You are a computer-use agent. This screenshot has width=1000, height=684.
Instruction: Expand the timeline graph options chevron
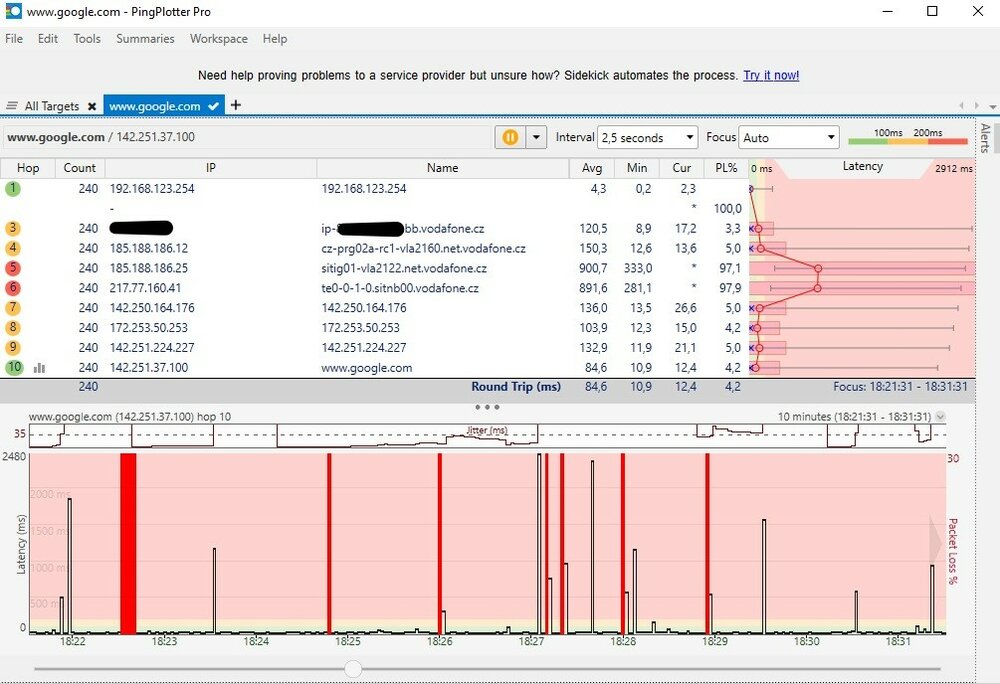pyautogui.click(x=940, y=417)
